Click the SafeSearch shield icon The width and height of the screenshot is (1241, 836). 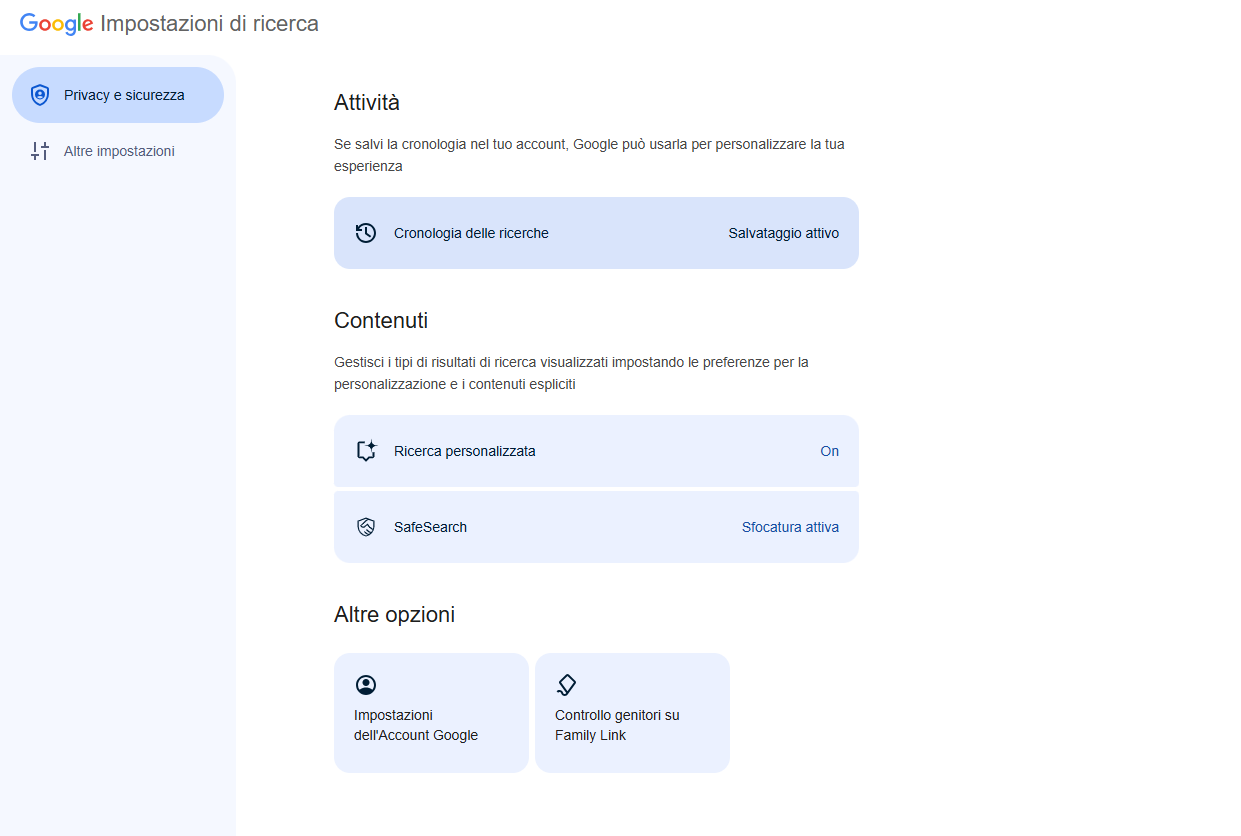tap(366, 527)
